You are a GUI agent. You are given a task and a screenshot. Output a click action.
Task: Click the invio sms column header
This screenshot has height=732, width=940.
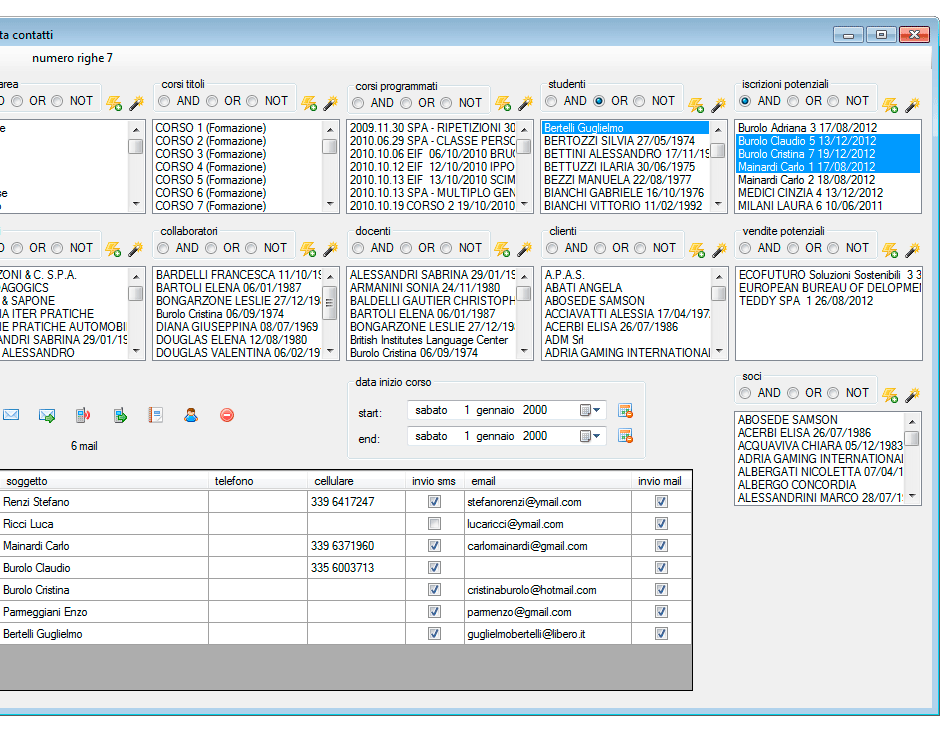(435, 481)
